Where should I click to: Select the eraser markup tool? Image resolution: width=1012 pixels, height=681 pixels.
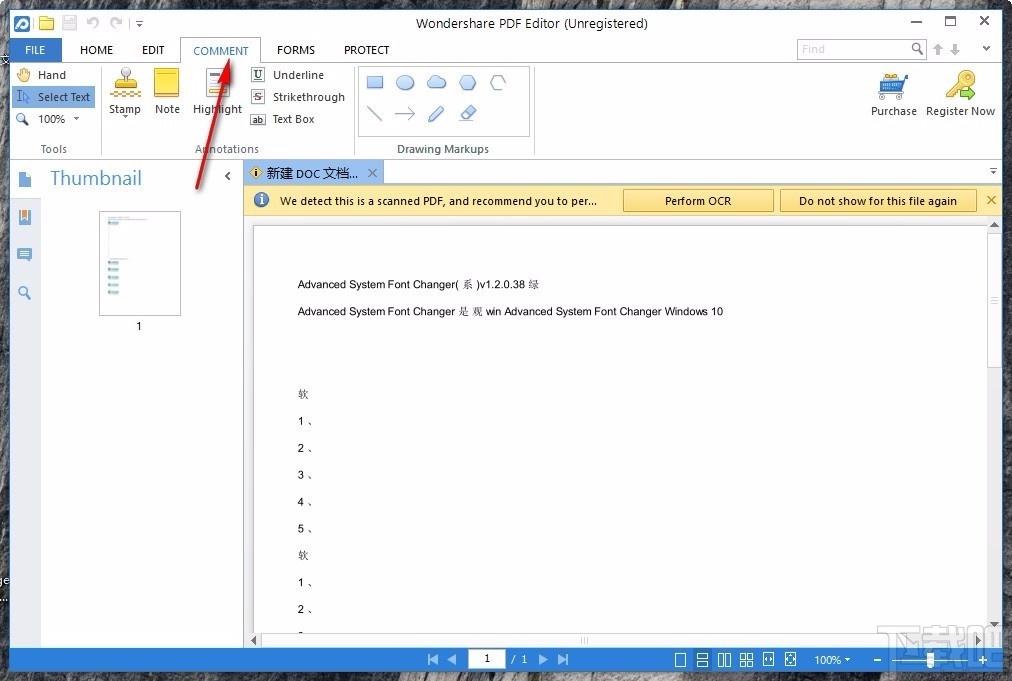click(x=468, y=114)
